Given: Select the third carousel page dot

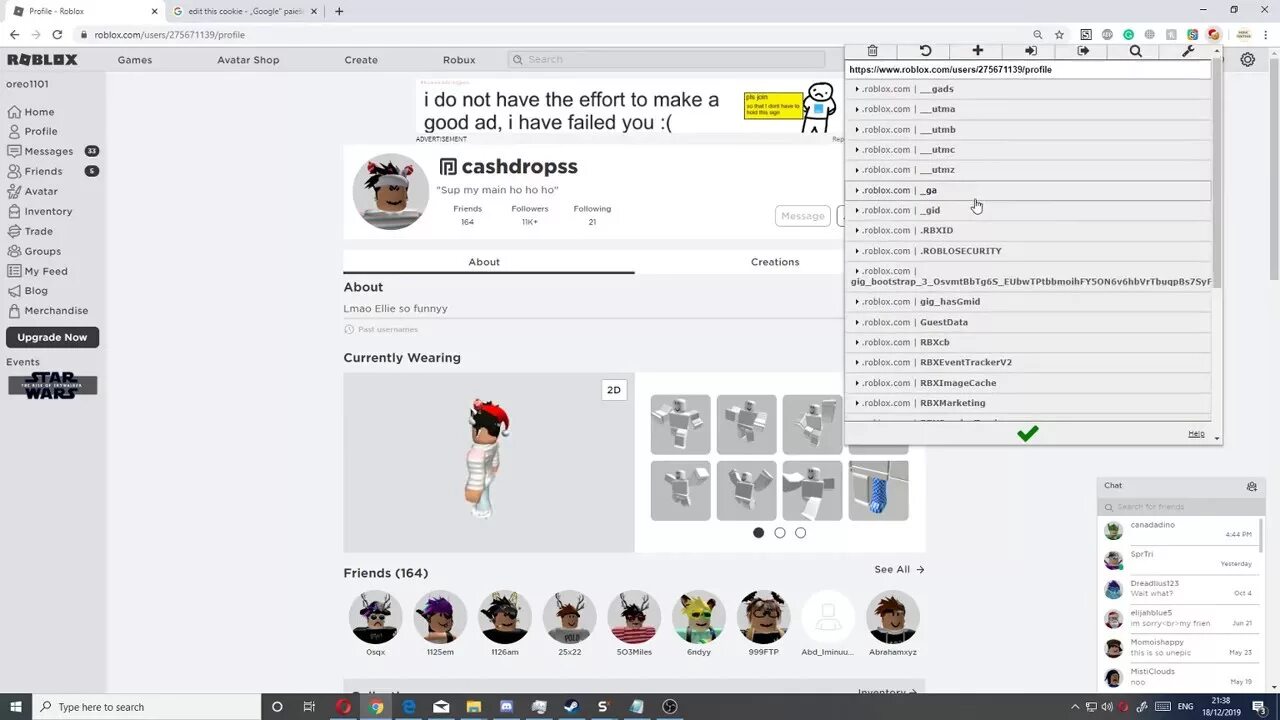Looking at the screenshot, I should 800,533.
